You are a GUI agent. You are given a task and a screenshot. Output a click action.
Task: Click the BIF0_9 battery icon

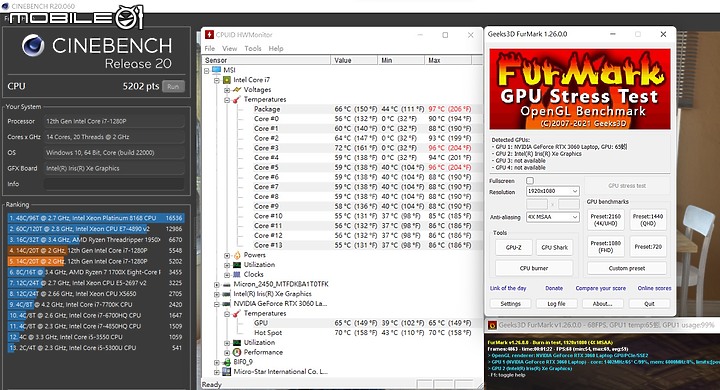(x=226, y=362)
